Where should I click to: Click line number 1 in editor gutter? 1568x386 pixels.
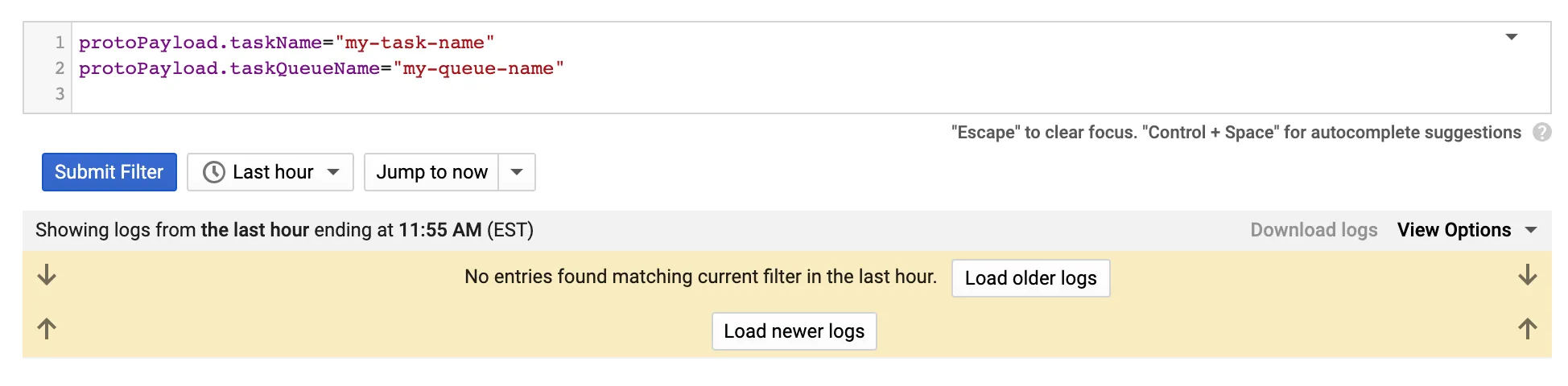point(59,42)
